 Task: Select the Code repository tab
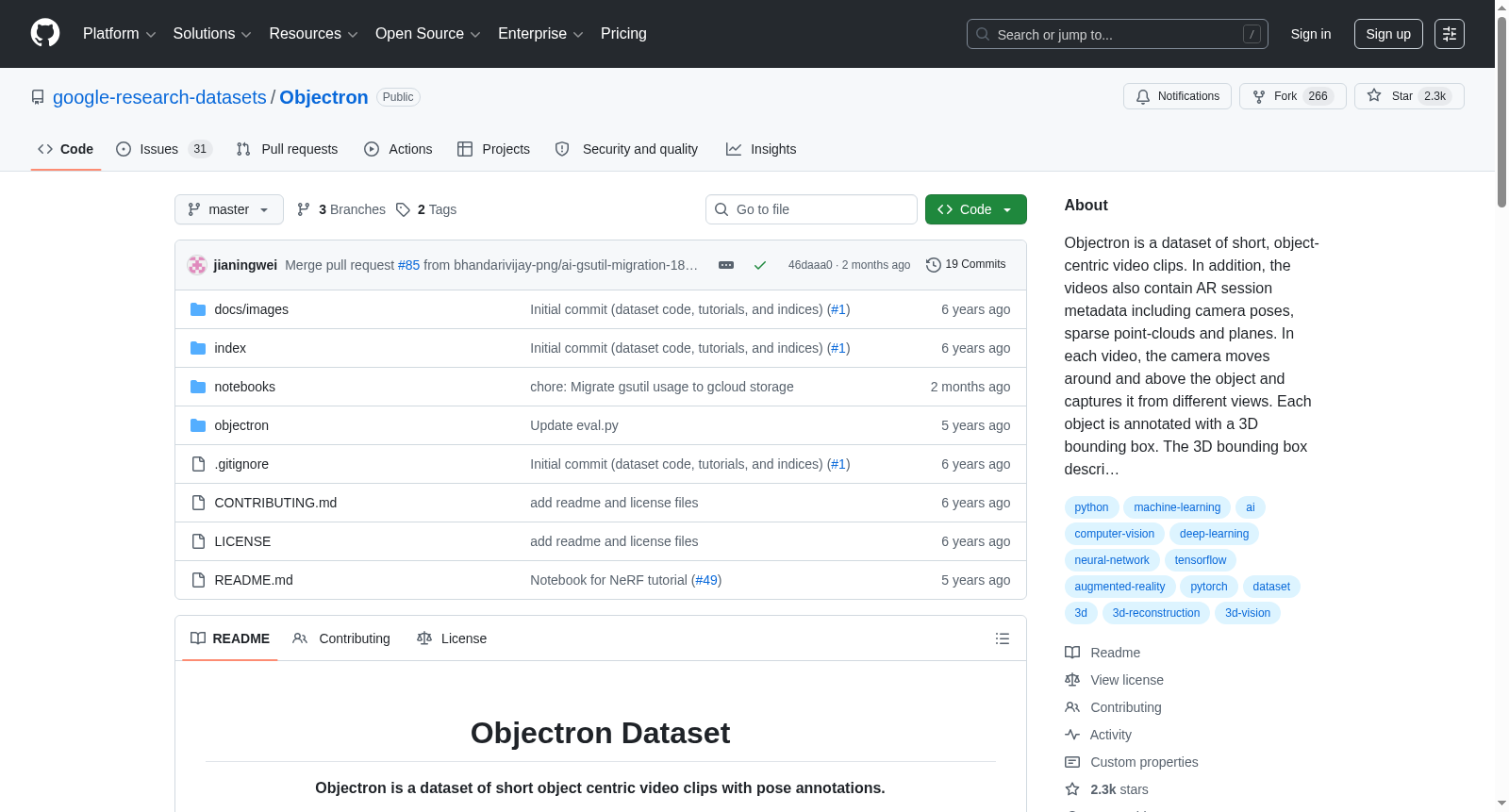point(66,149)
